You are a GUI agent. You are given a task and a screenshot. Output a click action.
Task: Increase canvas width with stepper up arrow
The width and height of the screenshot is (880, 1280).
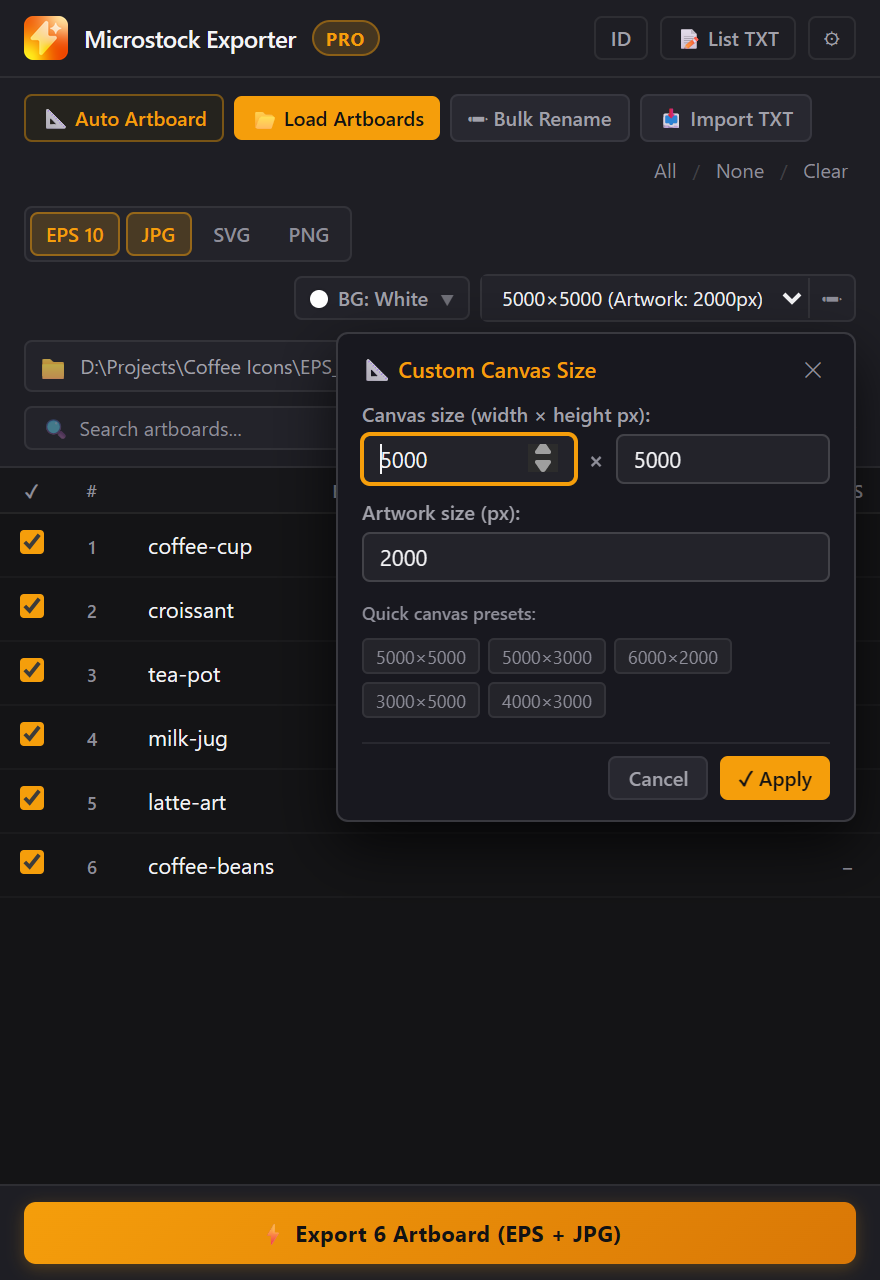543,450
